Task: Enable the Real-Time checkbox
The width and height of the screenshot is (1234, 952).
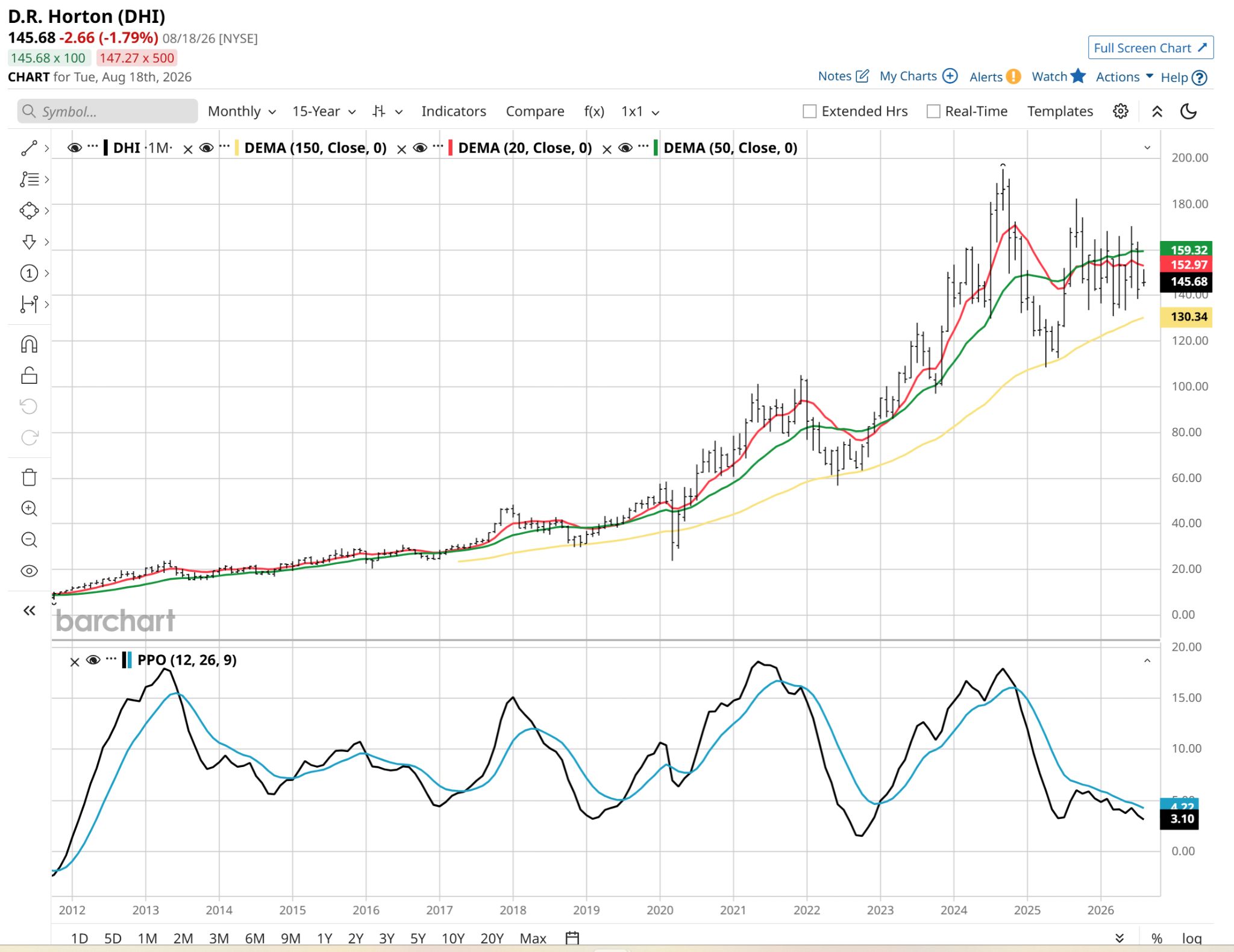Action: pos(933,111)
